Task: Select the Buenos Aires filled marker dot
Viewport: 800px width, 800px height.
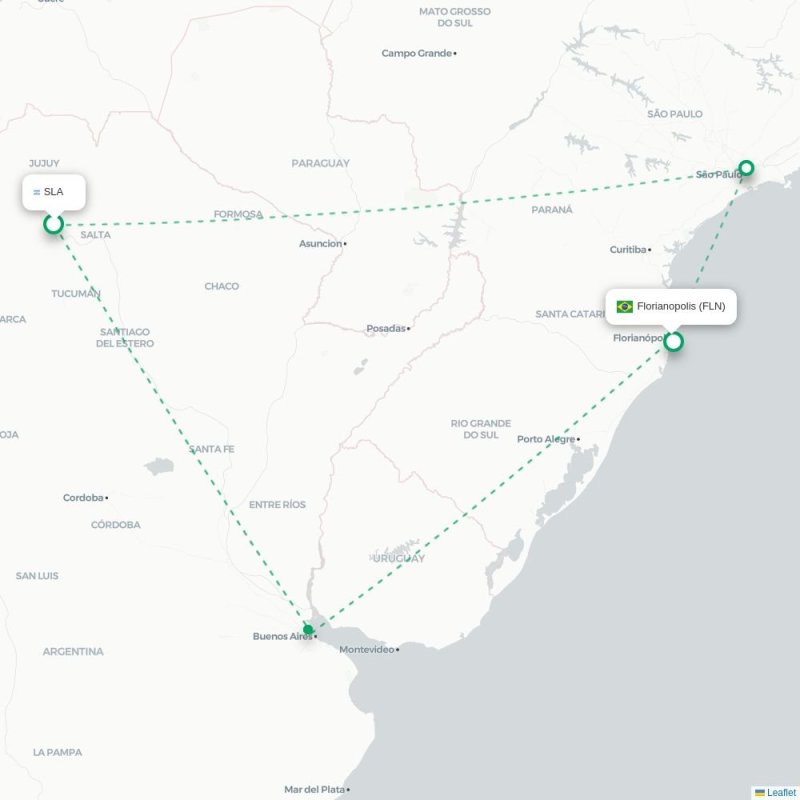Action: [308, 629]
